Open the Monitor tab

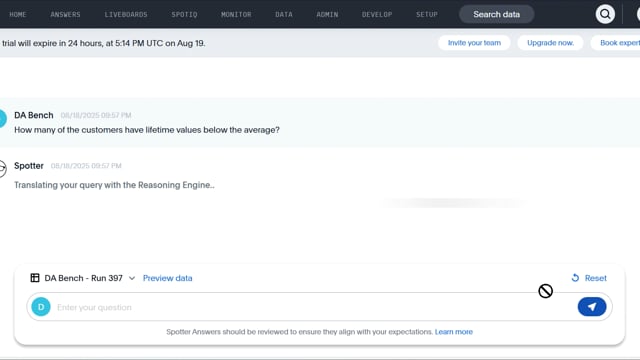(x=236, y=14)
